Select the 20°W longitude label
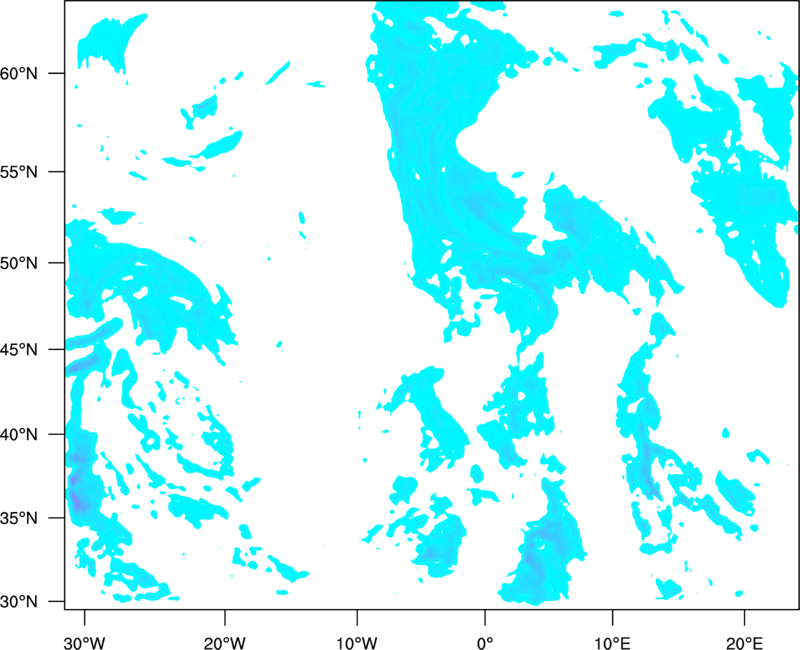 point(224,643)
